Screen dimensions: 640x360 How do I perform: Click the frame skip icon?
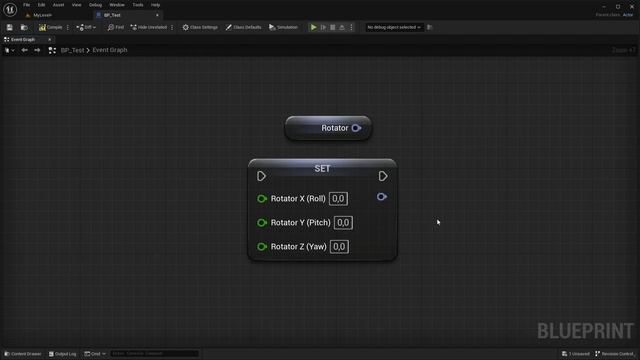[x=323, y=27]
